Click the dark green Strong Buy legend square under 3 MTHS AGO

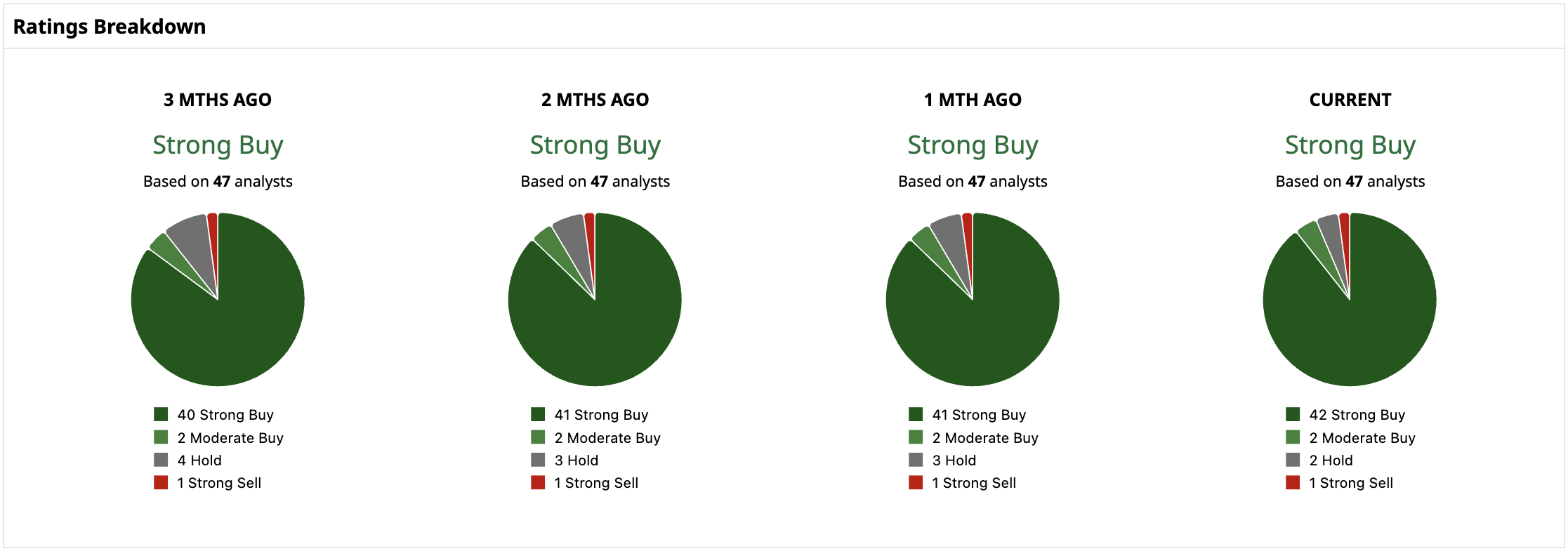161,414
